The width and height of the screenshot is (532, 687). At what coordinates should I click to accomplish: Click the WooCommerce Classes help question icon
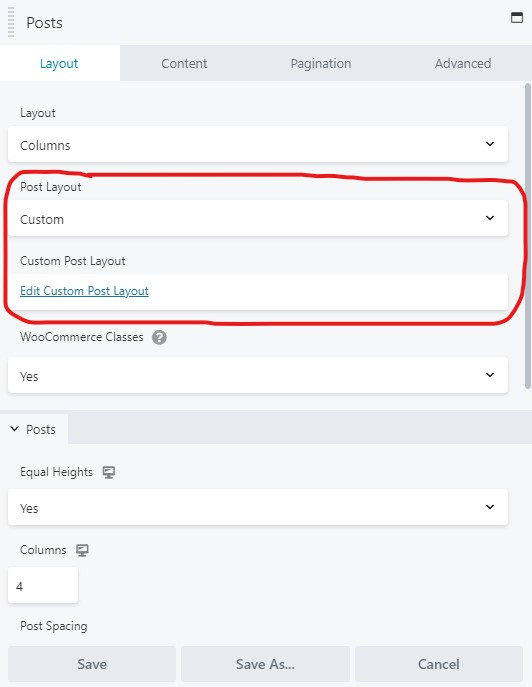159,337
